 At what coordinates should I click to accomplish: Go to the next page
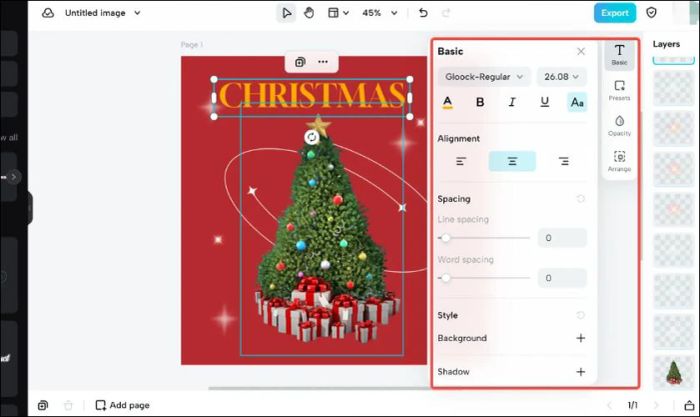point(656,405)
